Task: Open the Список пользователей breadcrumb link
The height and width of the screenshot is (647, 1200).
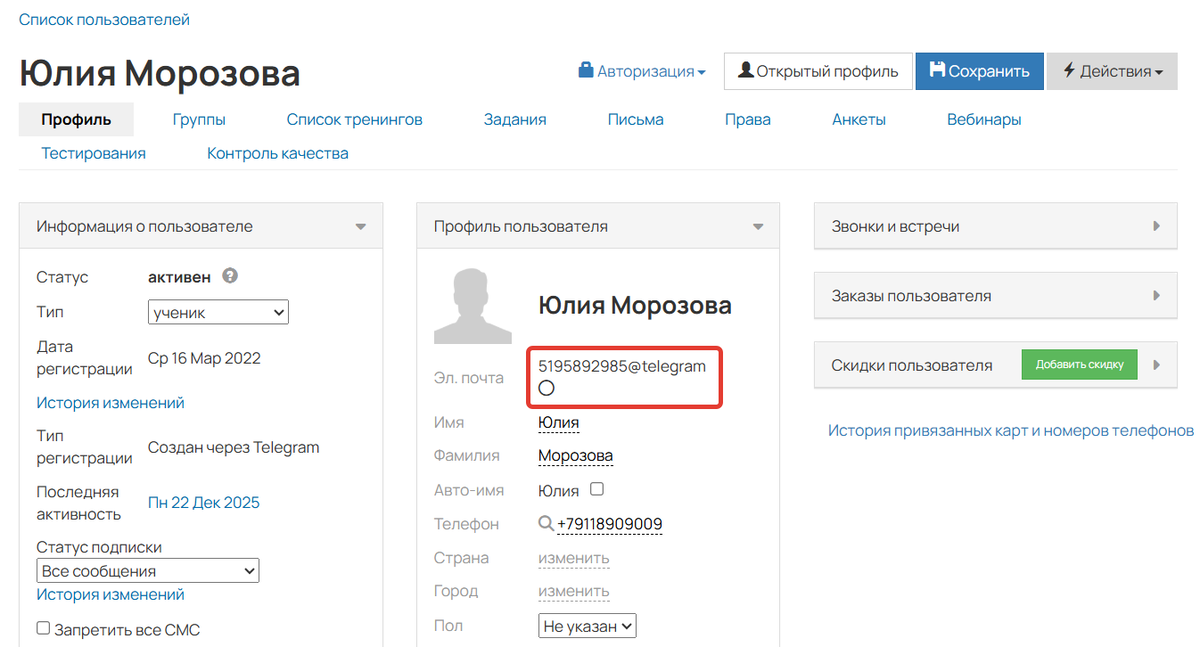Action: click(x=104, y=19)
